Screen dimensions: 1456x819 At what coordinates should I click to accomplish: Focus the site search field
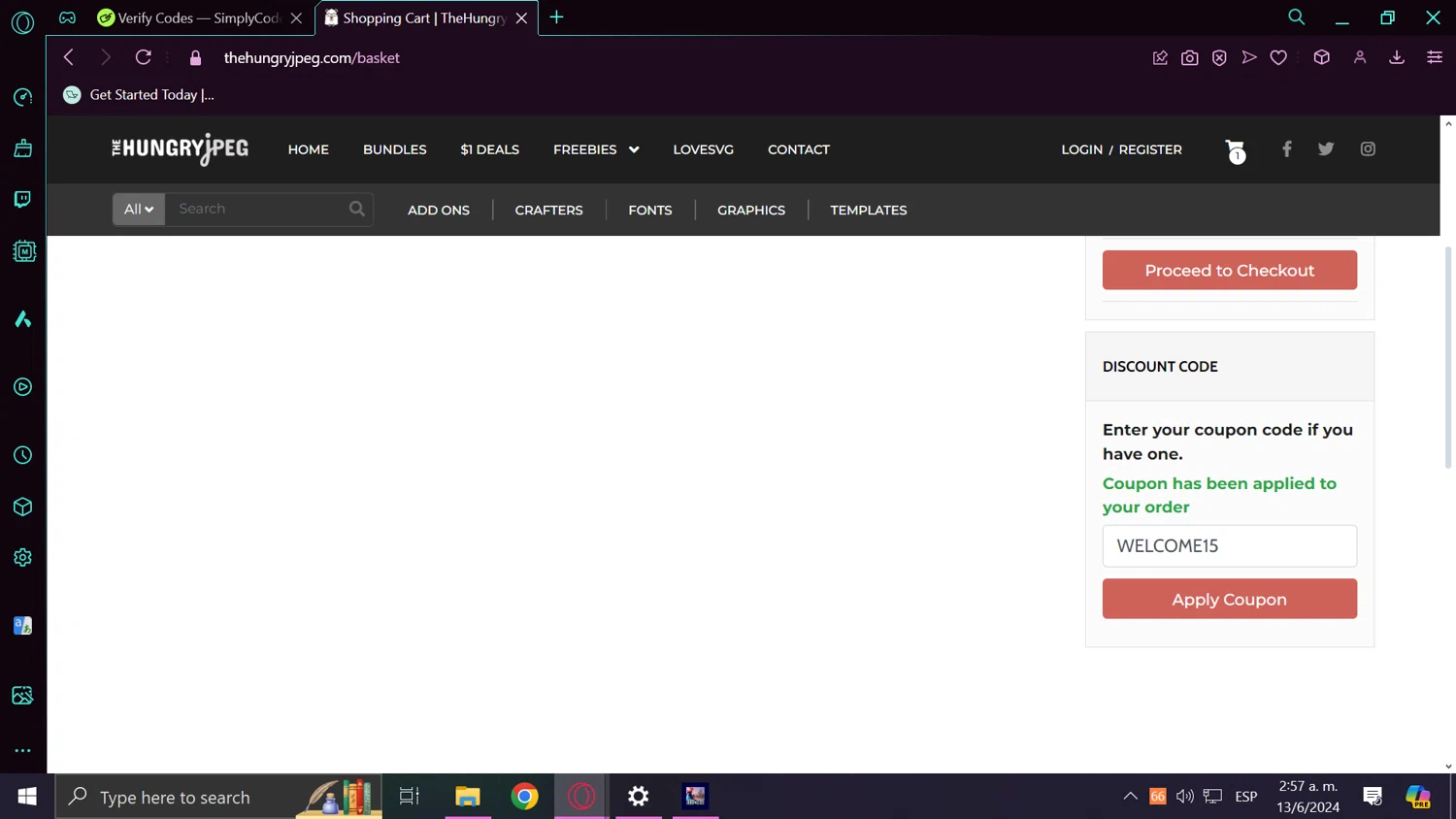click(257, 209)
